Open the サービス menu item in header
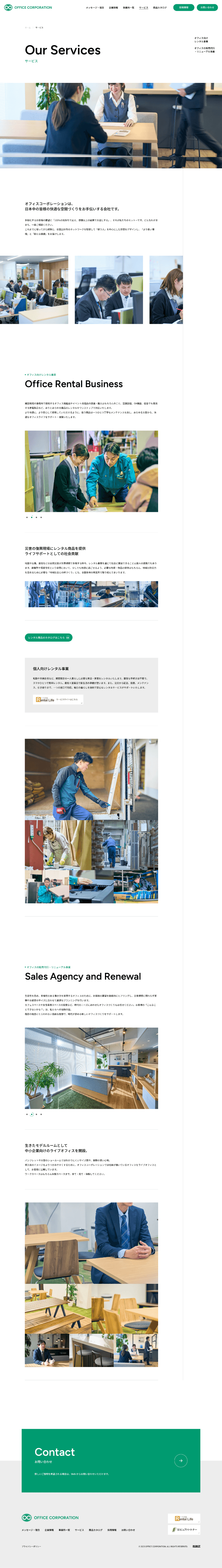This screenshot has width=222, height=1568. (x=143, y=8)
